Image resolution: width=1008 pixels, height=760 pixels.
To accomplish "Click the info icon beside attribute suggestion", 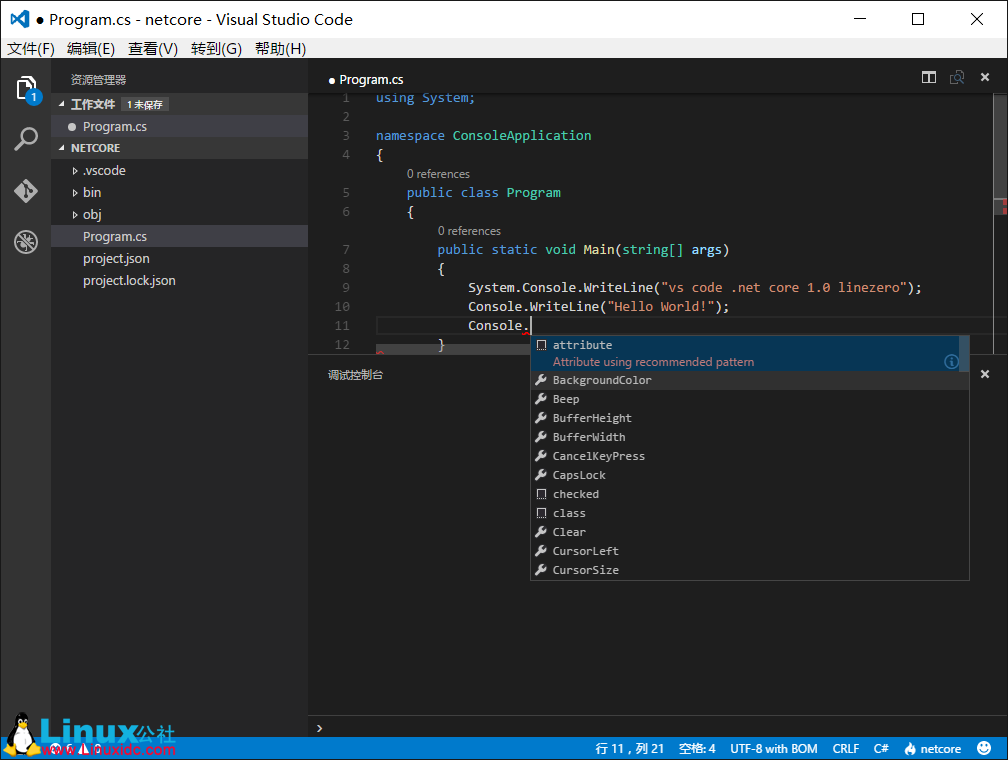I will (951, 362).
